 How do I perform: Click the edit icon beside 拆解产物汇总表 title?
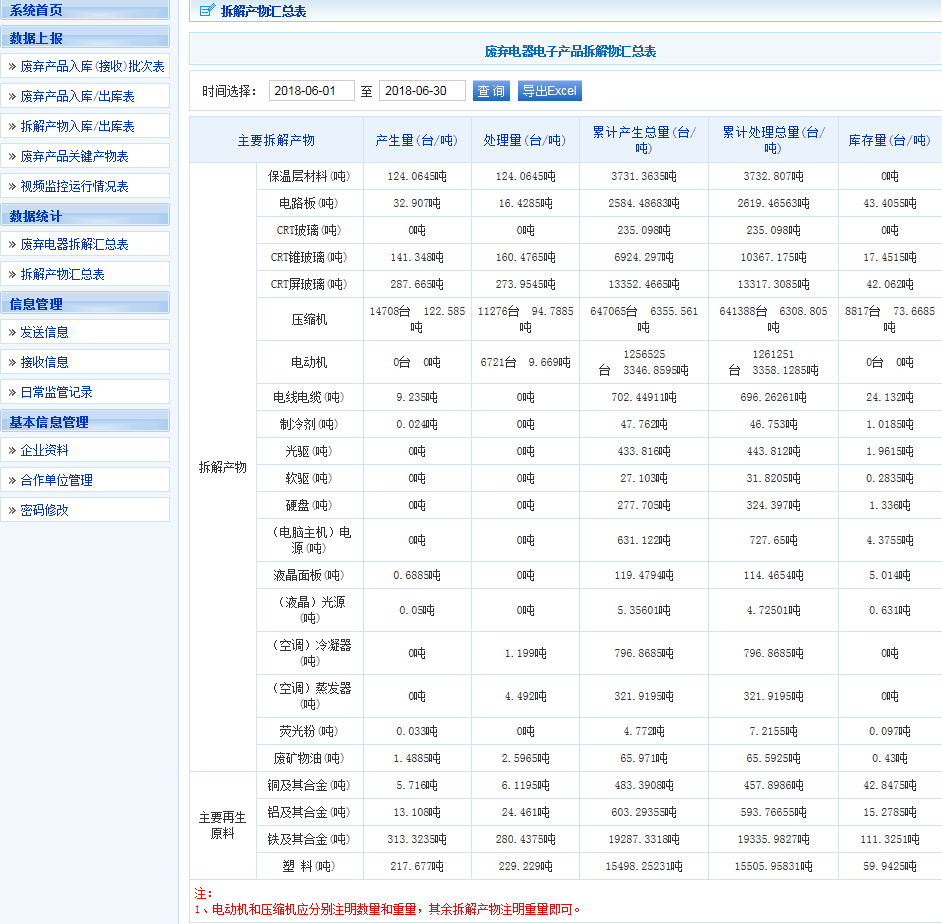click(x=206, y=11)
